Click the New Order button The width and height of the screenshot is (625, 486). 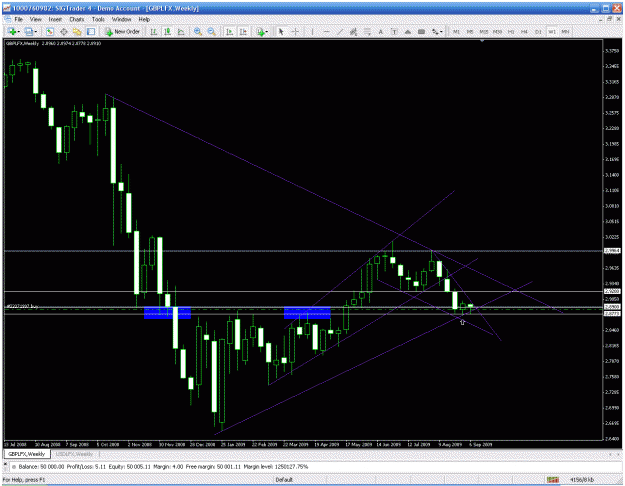(122, 31)
